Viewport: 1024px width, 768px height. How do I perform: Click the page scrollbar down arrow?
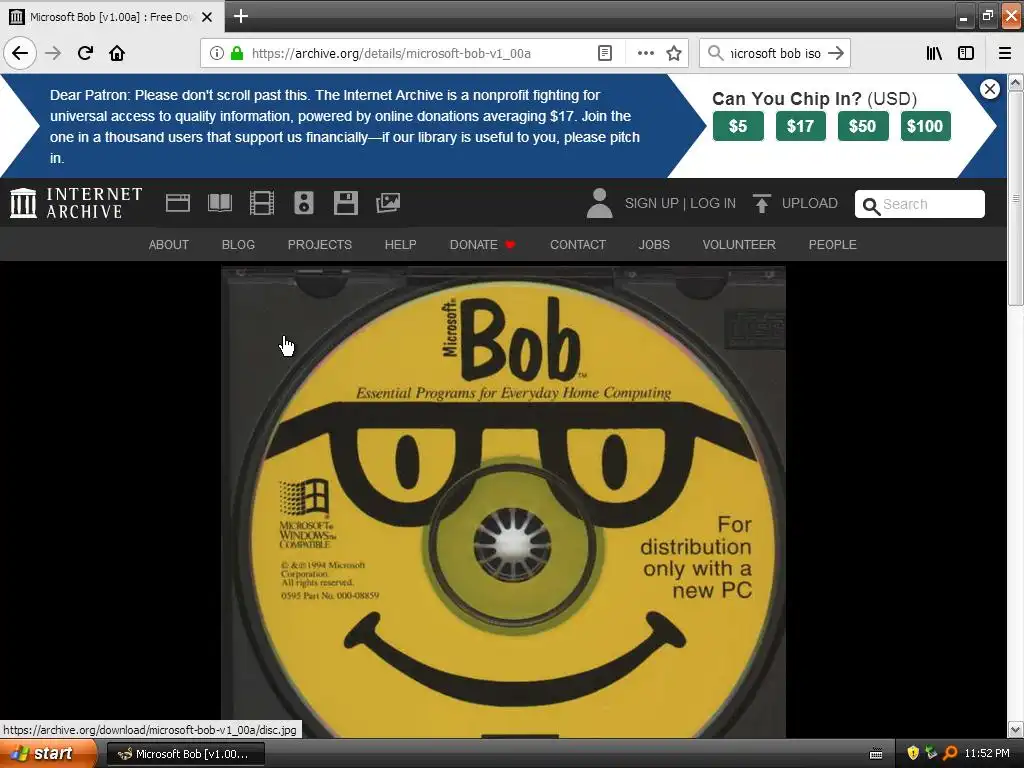coord(1016,729)
